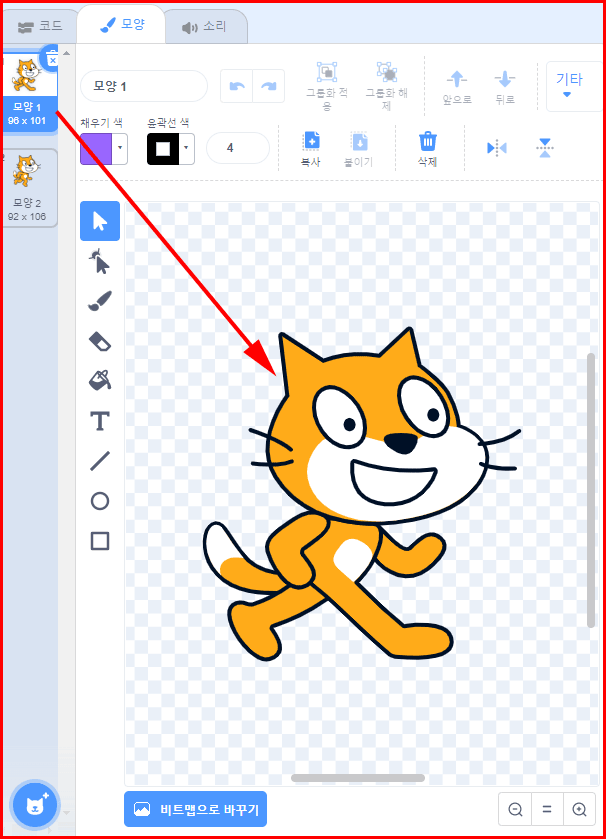This screenshot has height=839, width=606.
Task: Select the arrow Select tool
Action: click(100, 221)
